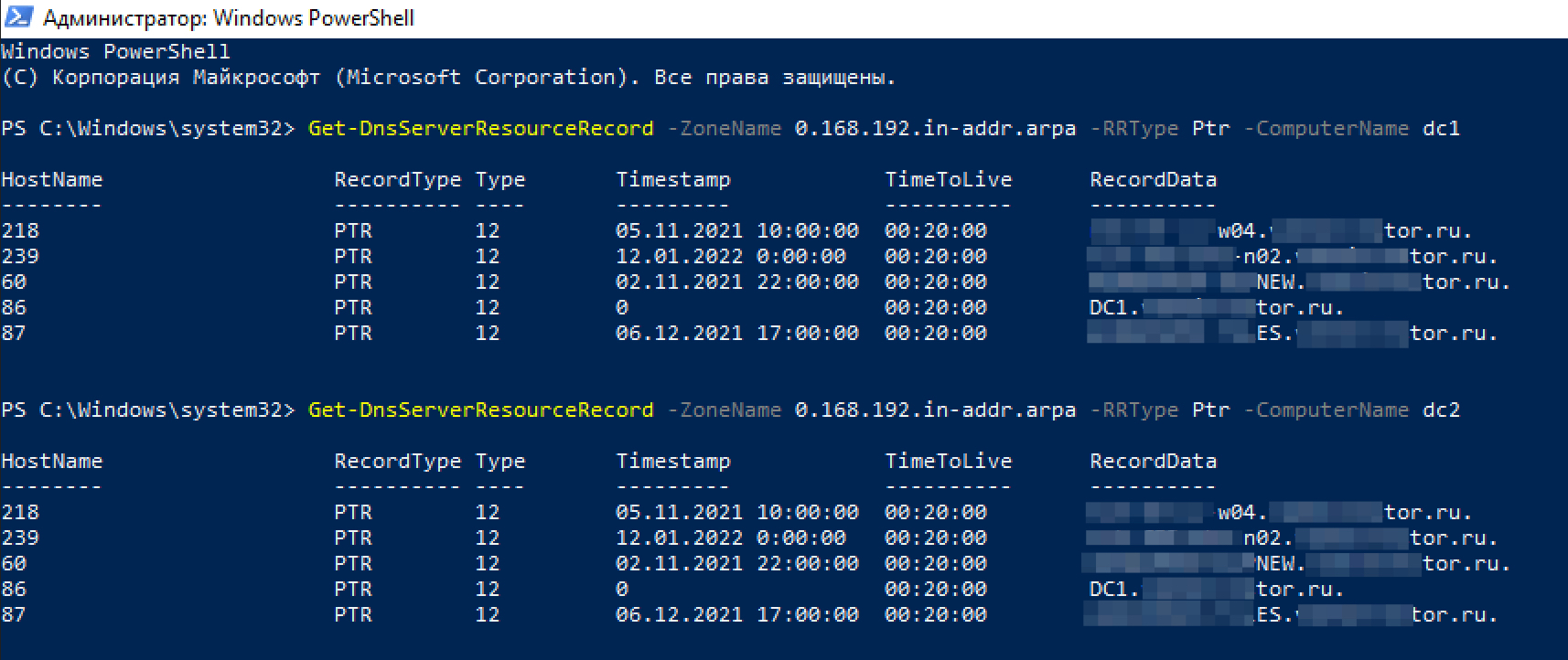Click DC1 record data in second table
1568x660 pixels.
pos(1217,589)
